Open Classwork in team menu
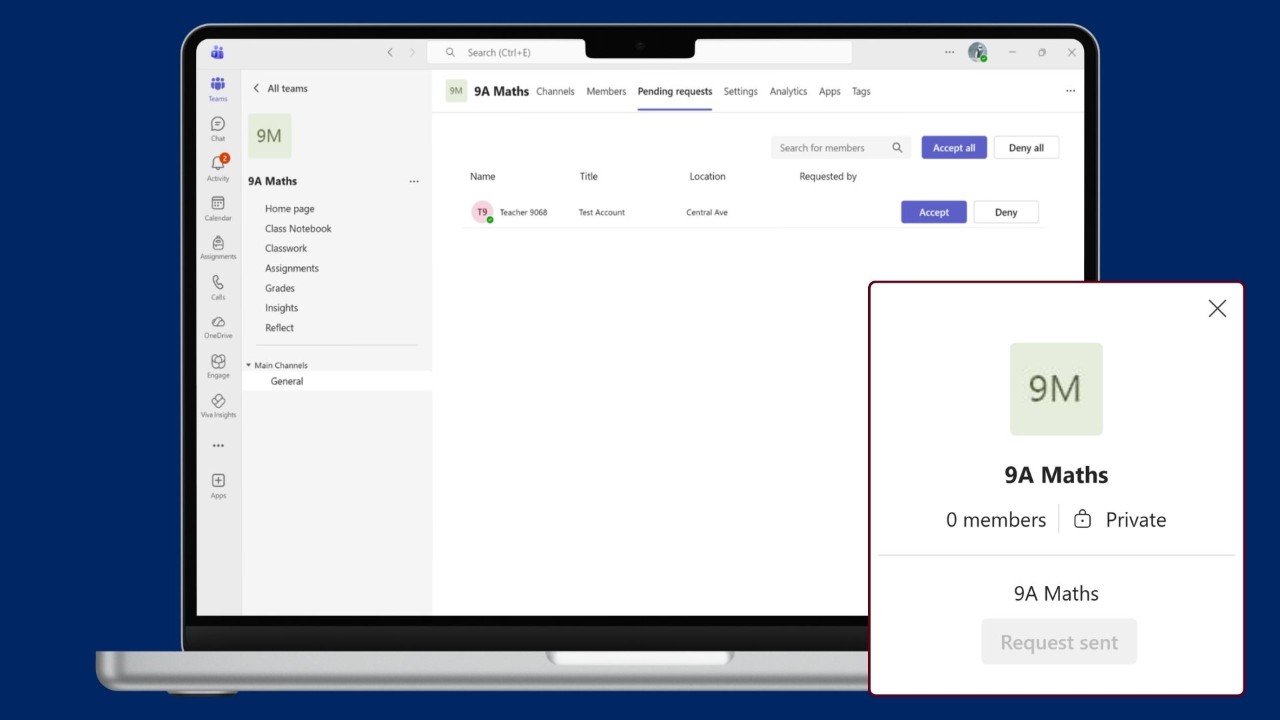Screen dimensions: 1280x720 tap(286, 248)
